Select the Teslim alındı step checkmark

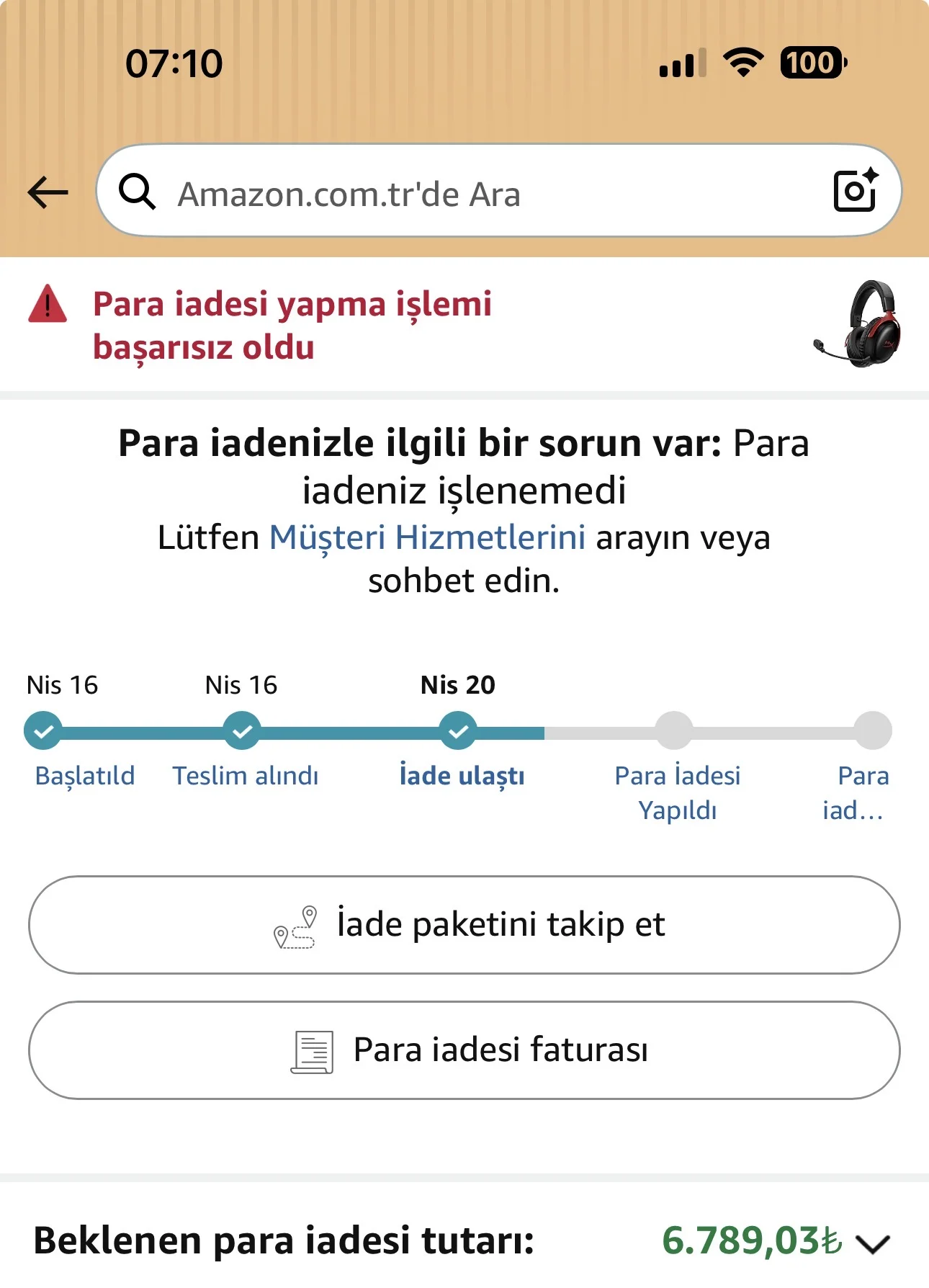[242, 731]
